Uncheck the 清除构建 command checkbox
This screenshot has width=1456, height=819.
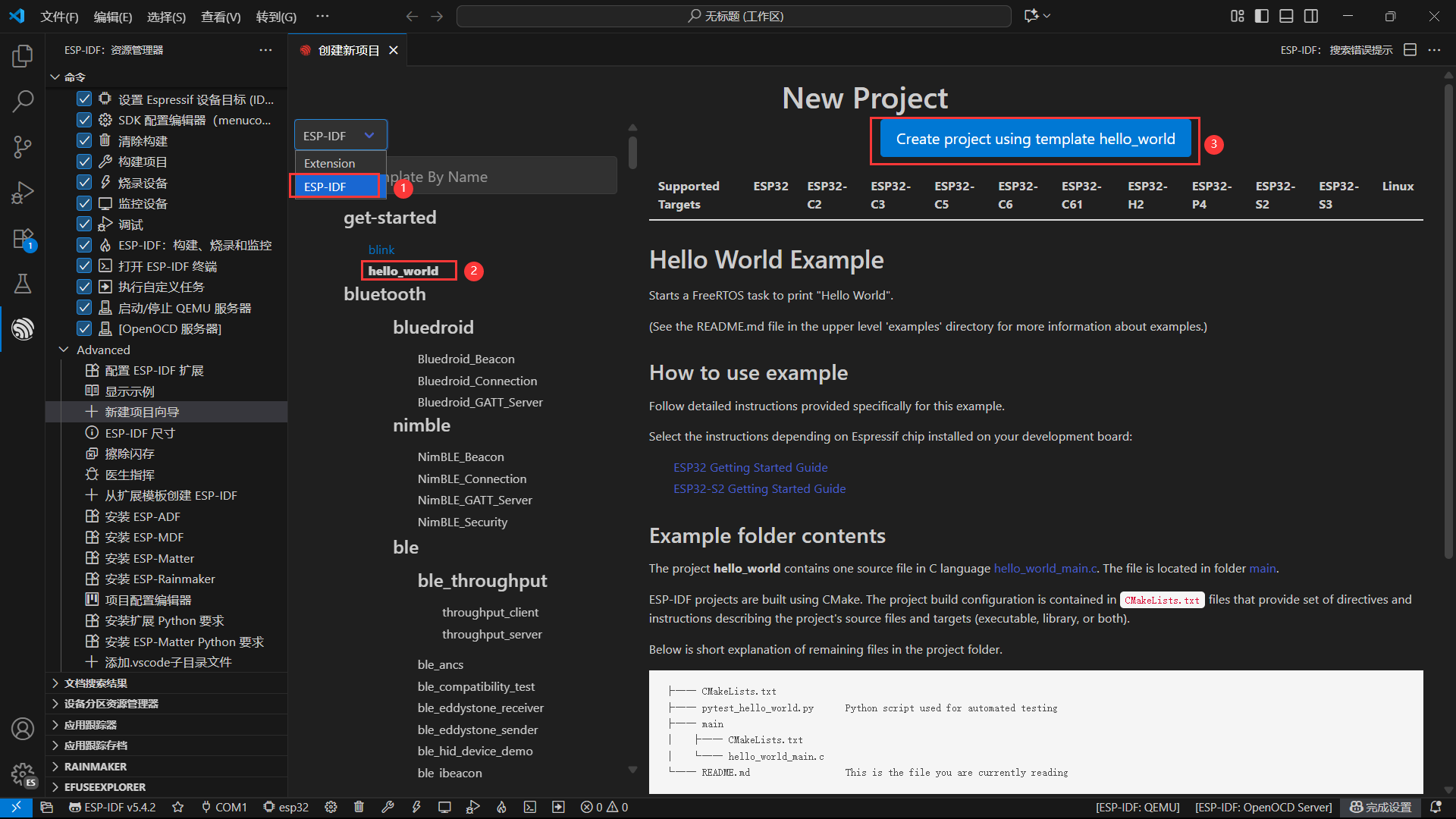click(84, 140)
